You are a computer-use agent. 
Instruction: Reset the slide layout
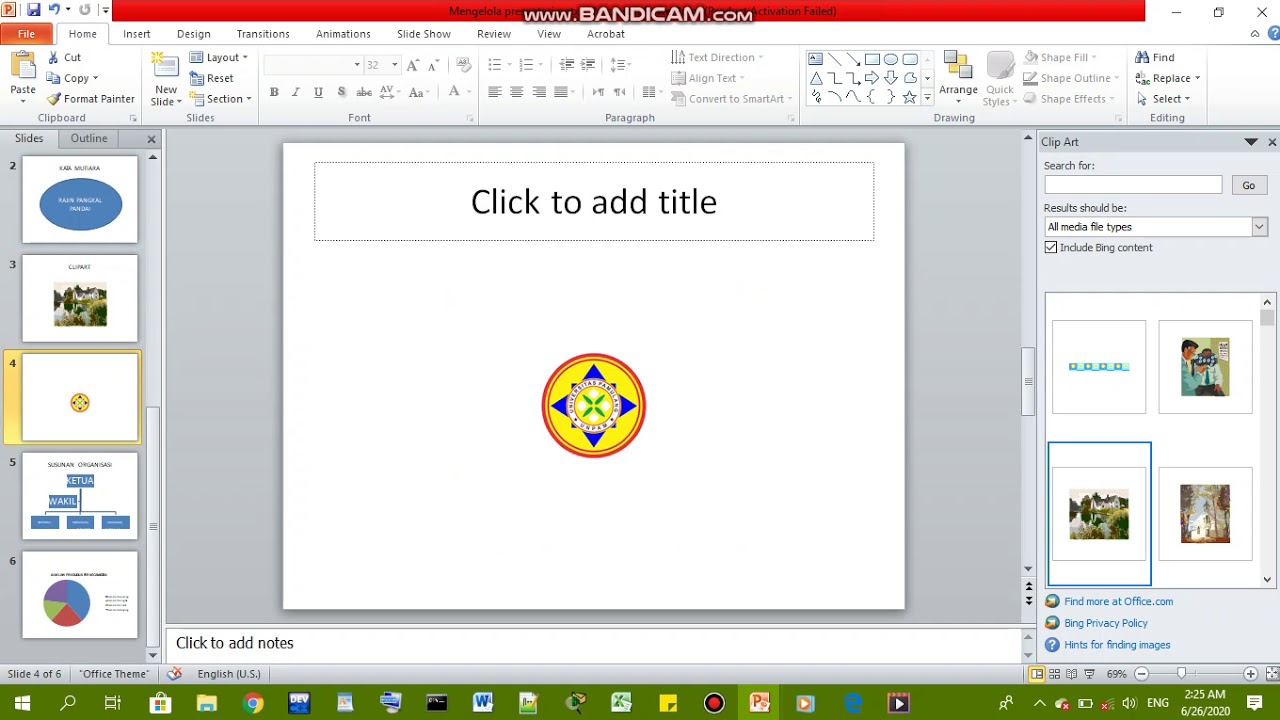212,78
